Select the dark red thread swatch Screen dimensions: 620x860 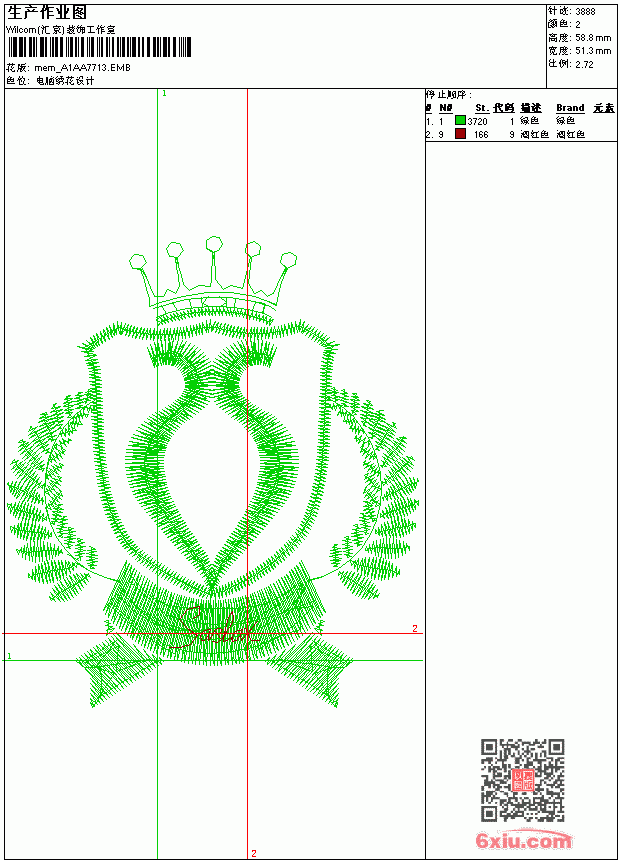pyautogui.click(x=460, y=133)
